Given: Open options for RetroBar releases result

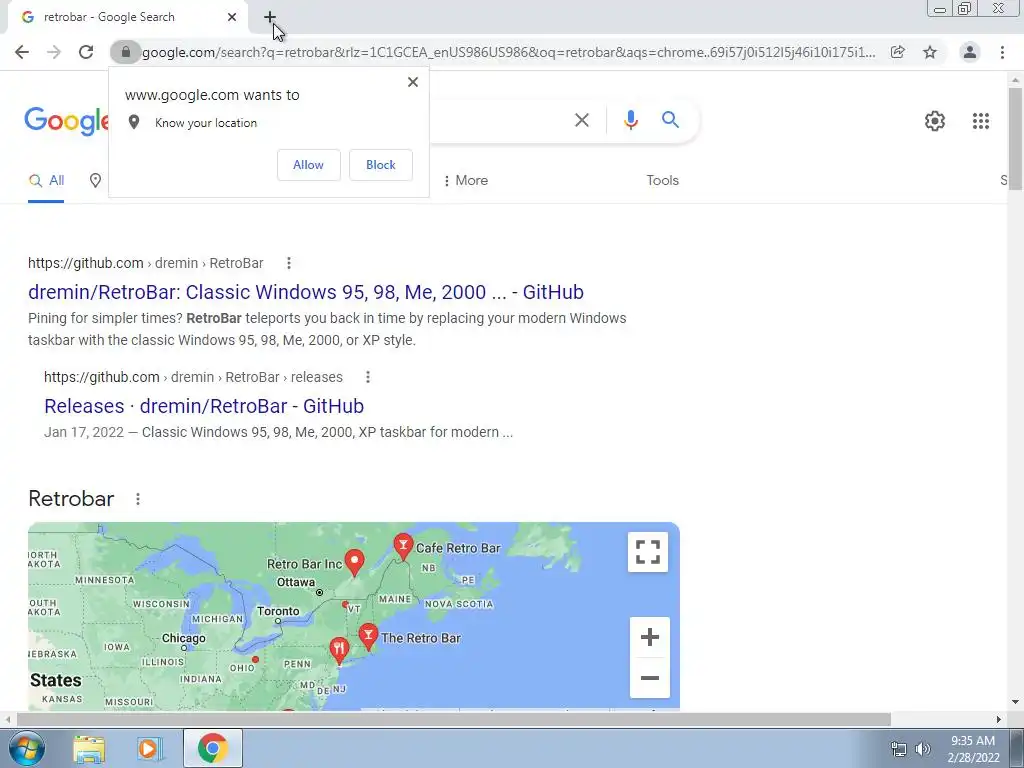Looking at the screenshot, I should coord(368,377).
